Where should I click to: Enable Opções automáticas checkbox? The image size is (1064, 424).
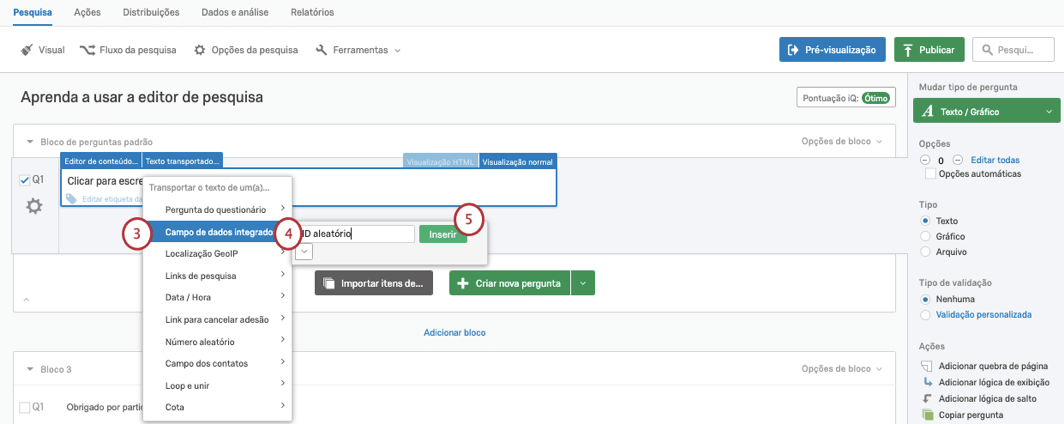click(x=930, y=174)
